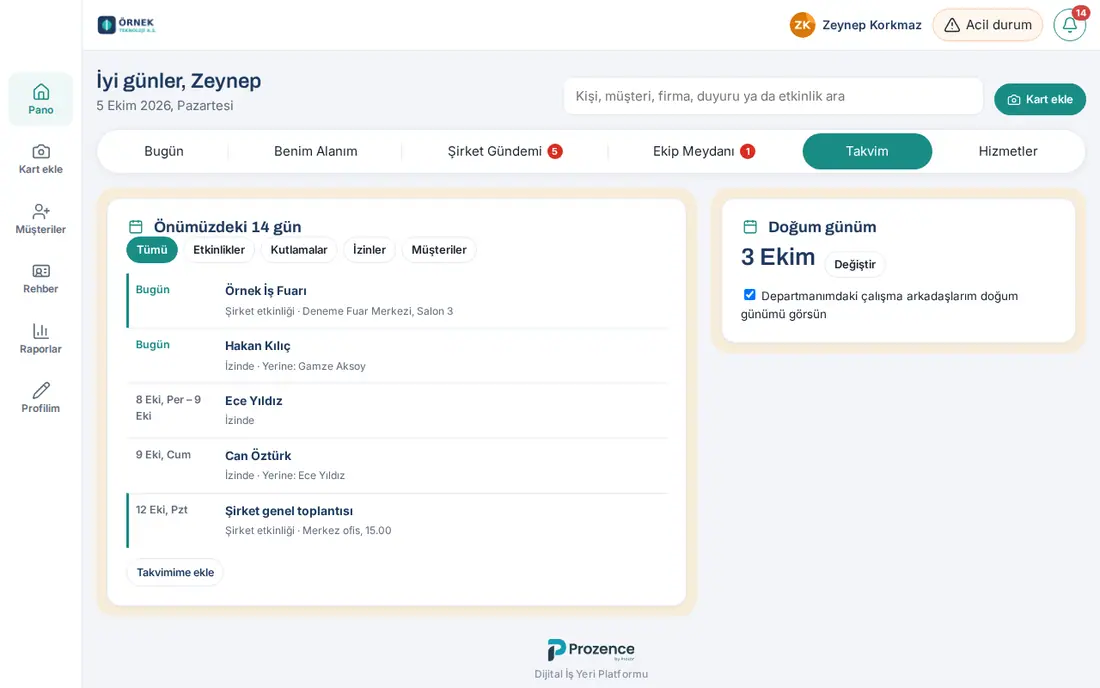
Task: Open Ece Yıldız leave entry
Action: (397, 410)
